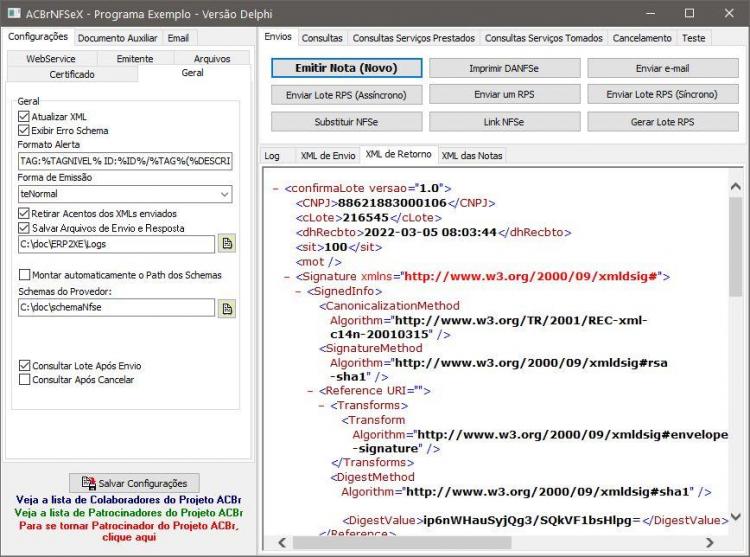
Task: Click the ACBrNFSeX application title icon
Action: pyautogui.click(x=13, y=13)
